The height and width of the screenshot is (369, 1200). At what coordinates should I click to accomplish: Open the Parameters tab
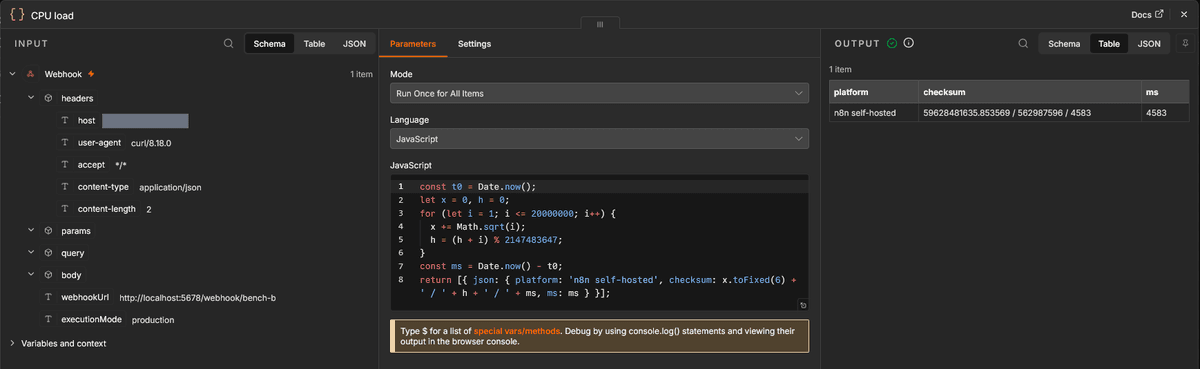[413, 44]
